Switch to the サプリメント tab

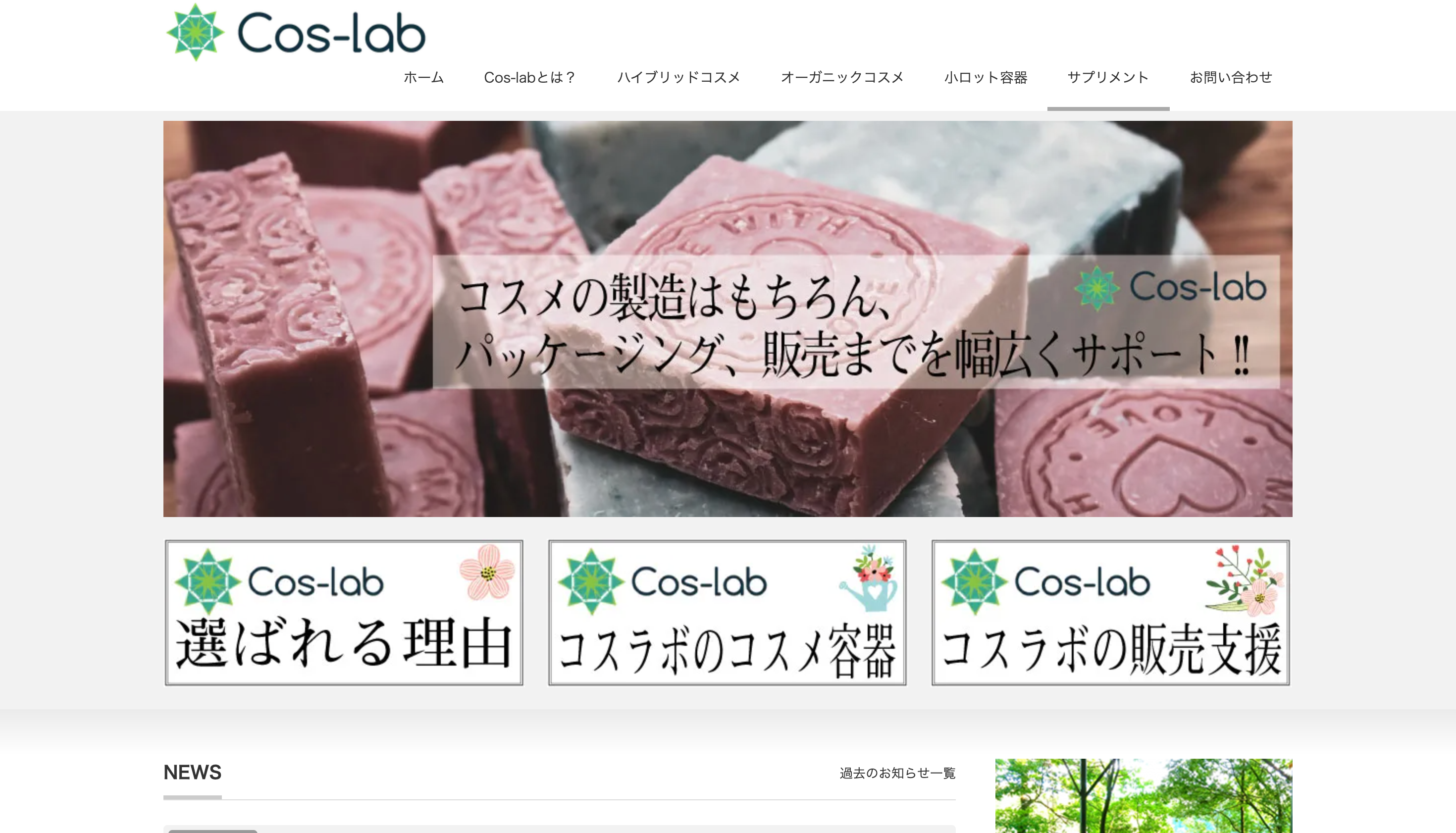coord(1108,77)
